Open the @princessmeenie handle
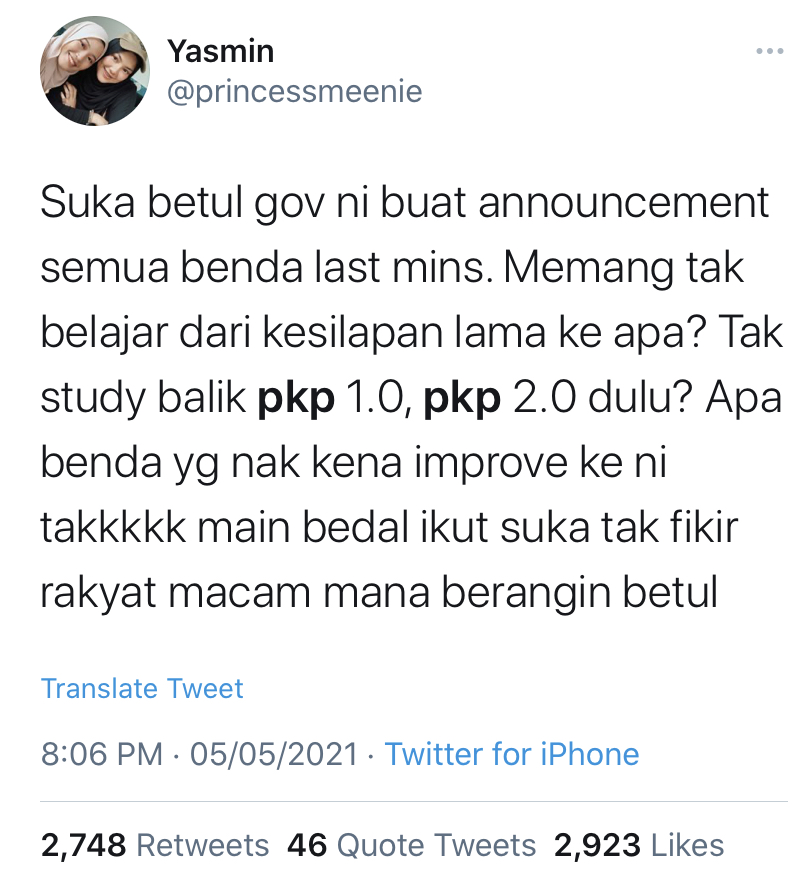The height and width of the screenshot is (884, 807). click(294, 91)
